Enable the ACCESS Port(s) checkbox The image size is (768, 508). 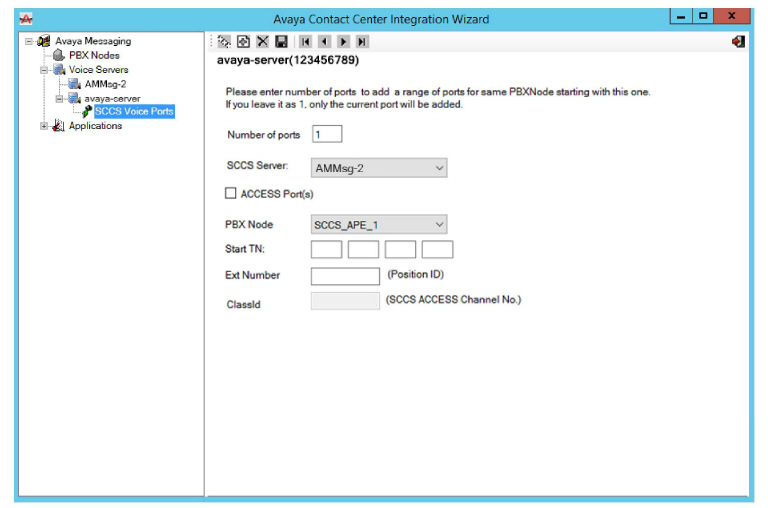[x=230, y=194]
